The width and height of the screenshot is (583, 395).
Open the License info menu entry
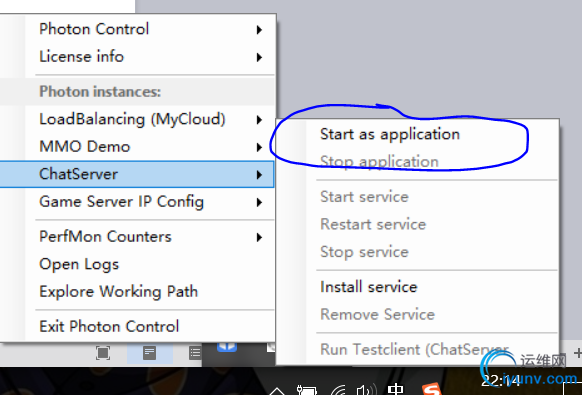tap(138, 57)
